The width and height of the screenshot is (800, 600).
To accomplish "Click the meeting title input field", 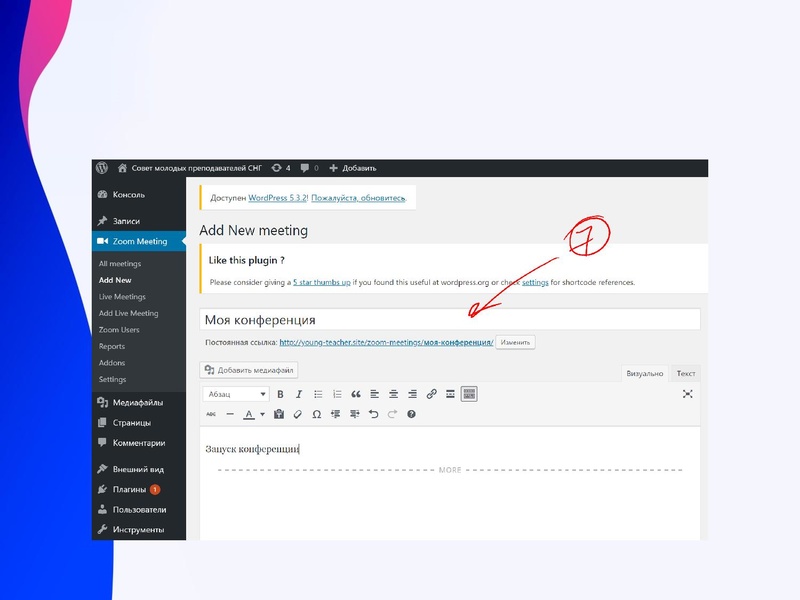I will pos(450,320).
